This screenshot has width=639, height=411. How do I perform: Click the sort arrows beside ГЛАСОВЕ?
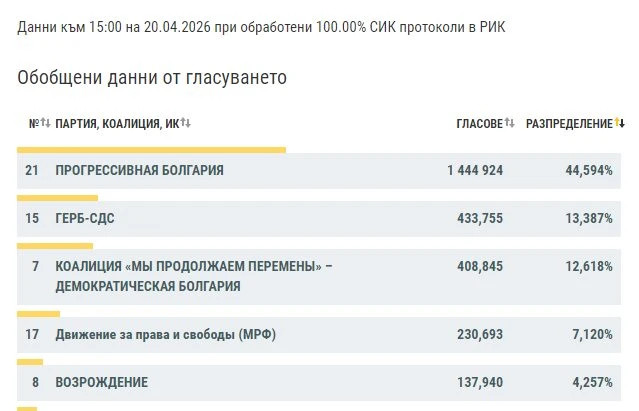pyautogui.click(x=510, y=123)
